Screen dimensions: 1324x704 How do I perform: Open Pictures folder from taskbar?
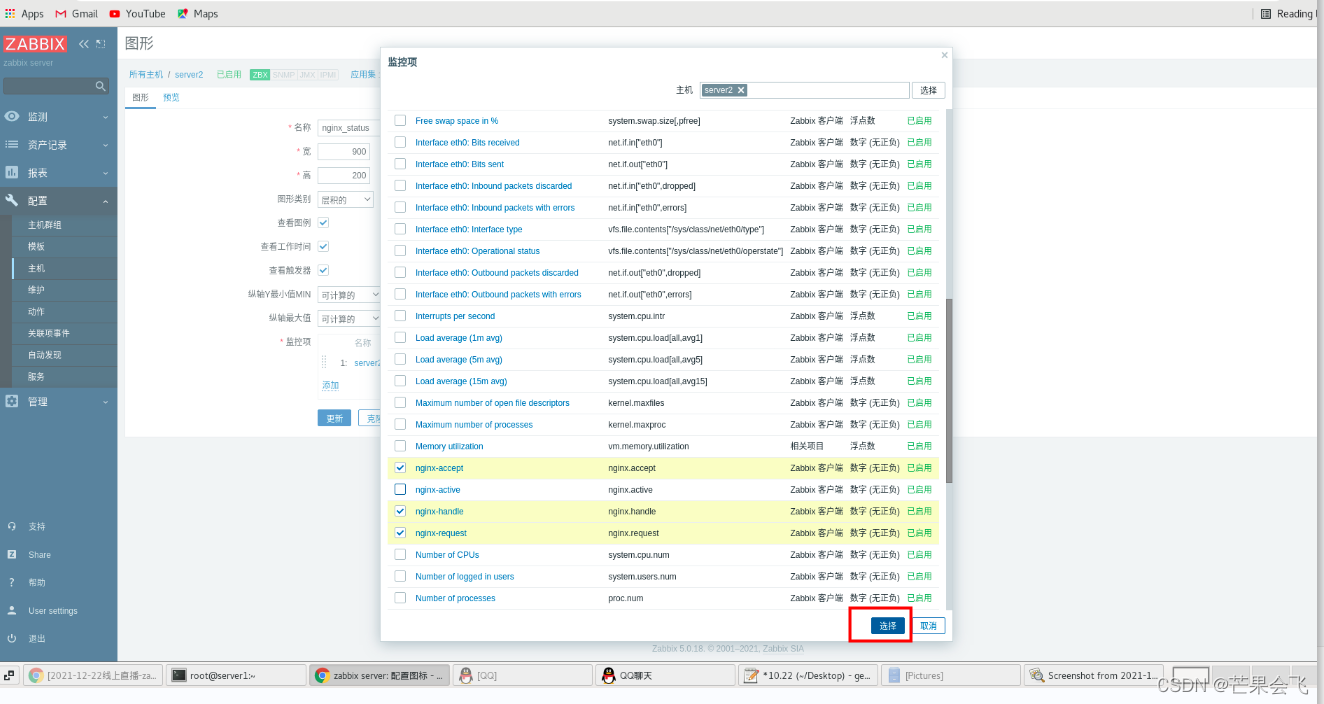(x=950, y=675)
